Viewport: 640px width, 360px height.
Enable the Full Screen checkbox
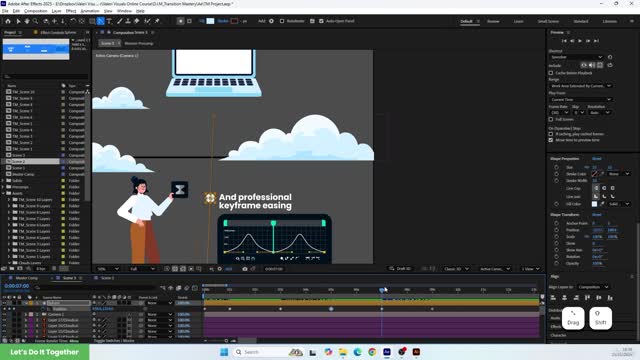pyautogui.click(x=551, y=120)
